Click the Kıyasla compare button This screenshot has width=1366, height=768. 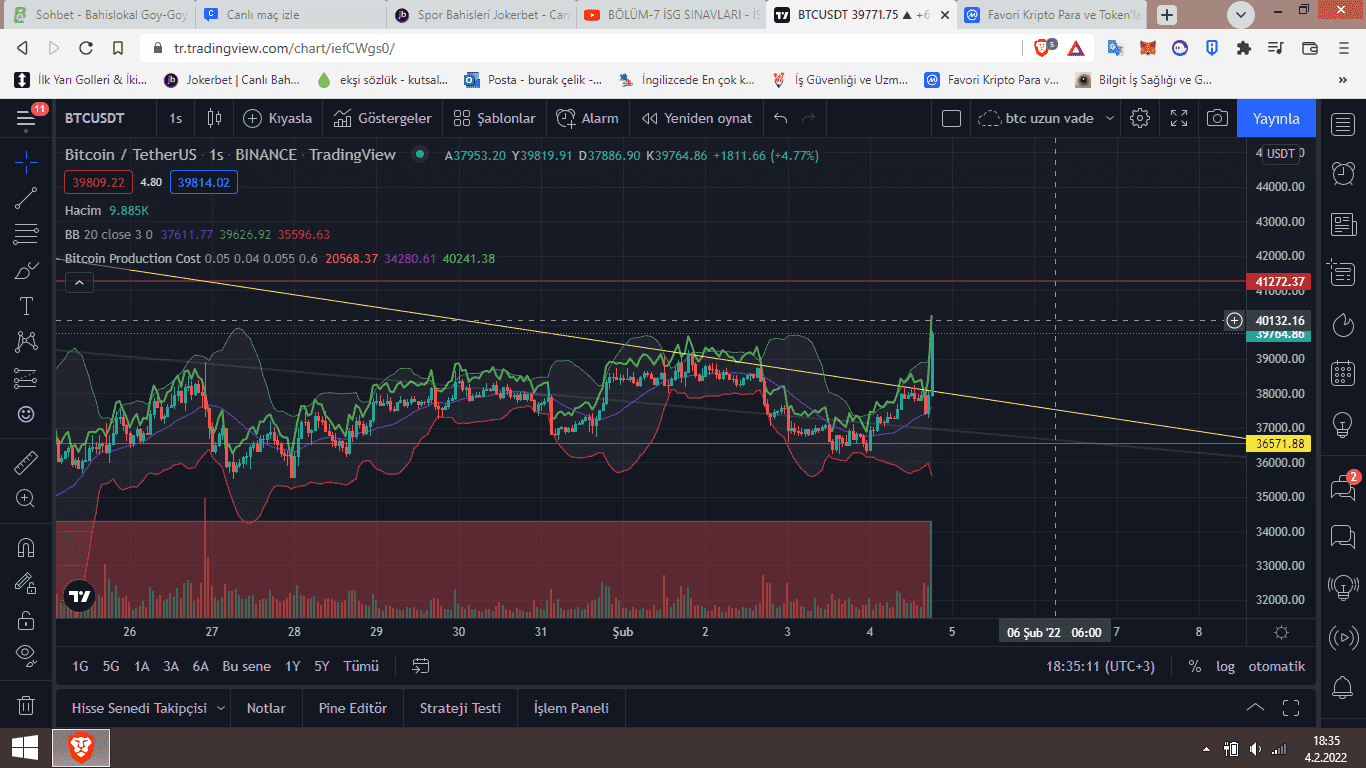pyautogui.click(x=277, y=118)
